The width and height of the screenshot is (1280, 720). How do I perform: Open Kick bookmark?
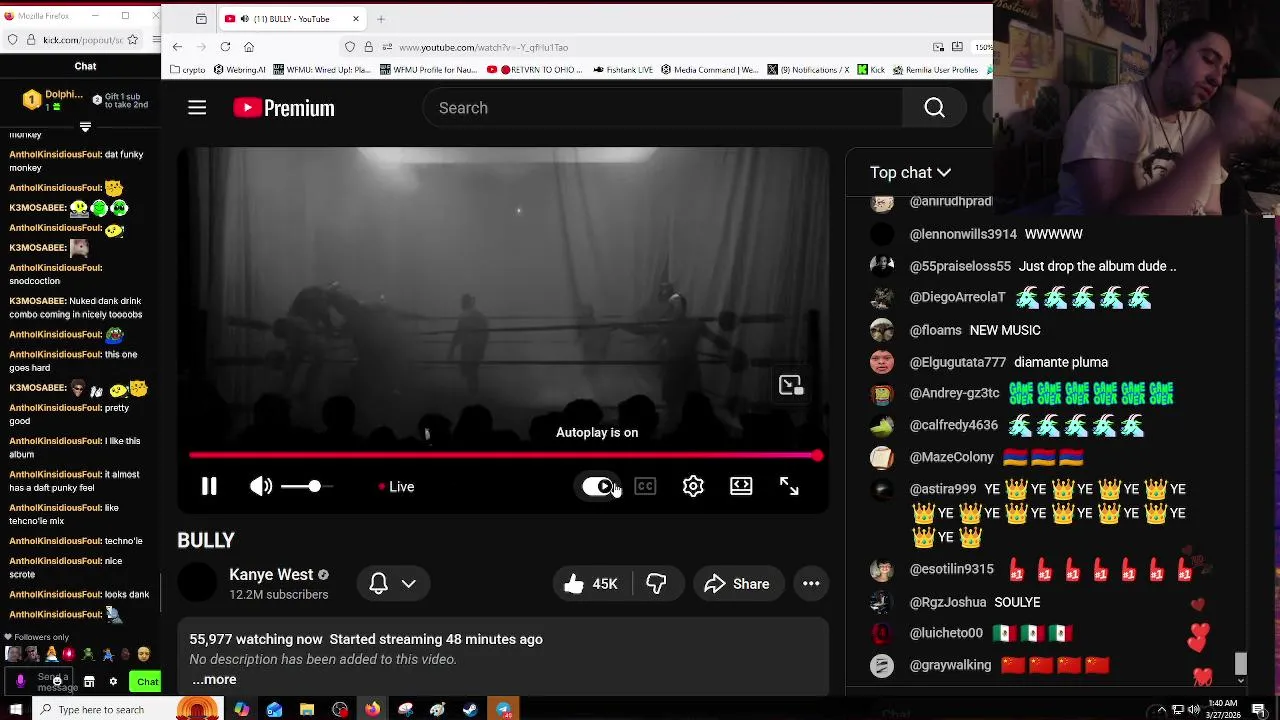pos(872,70)
